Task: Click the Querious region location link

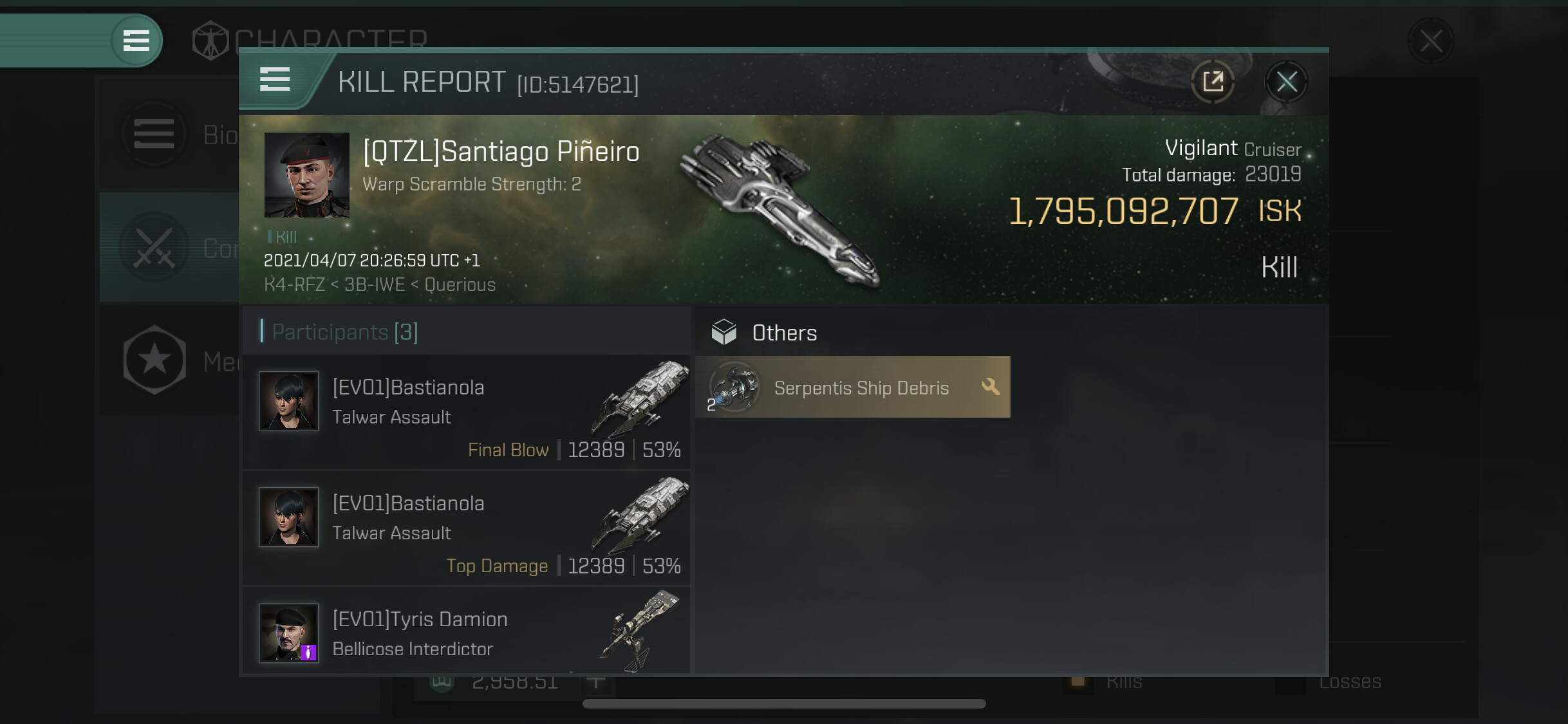Action: click(x=460, y=285)
